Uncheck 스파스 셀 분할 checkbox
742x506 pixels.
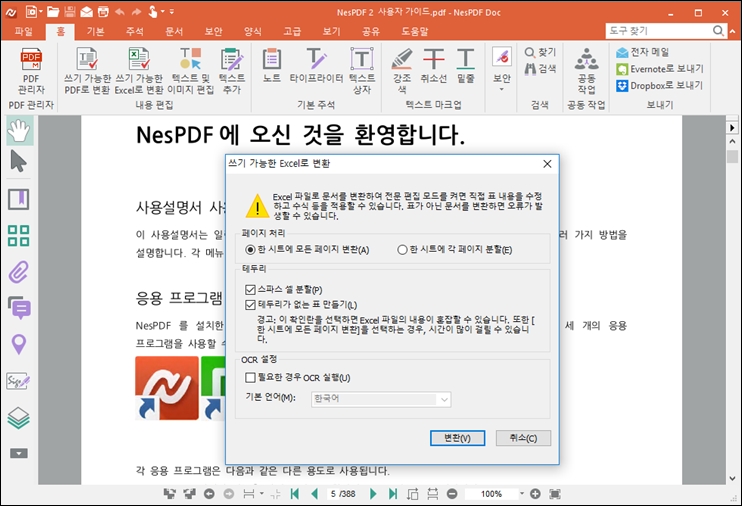coord(250,289)
